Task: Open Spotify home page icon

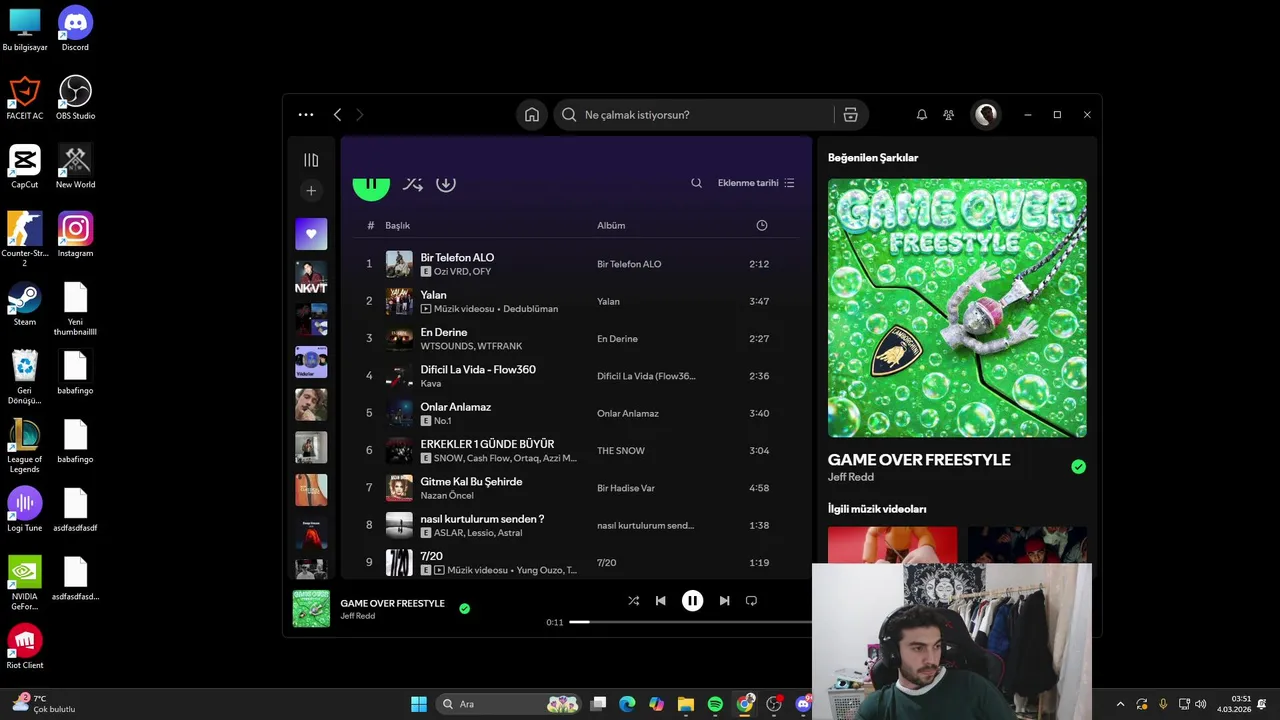Action: [532, 115]
